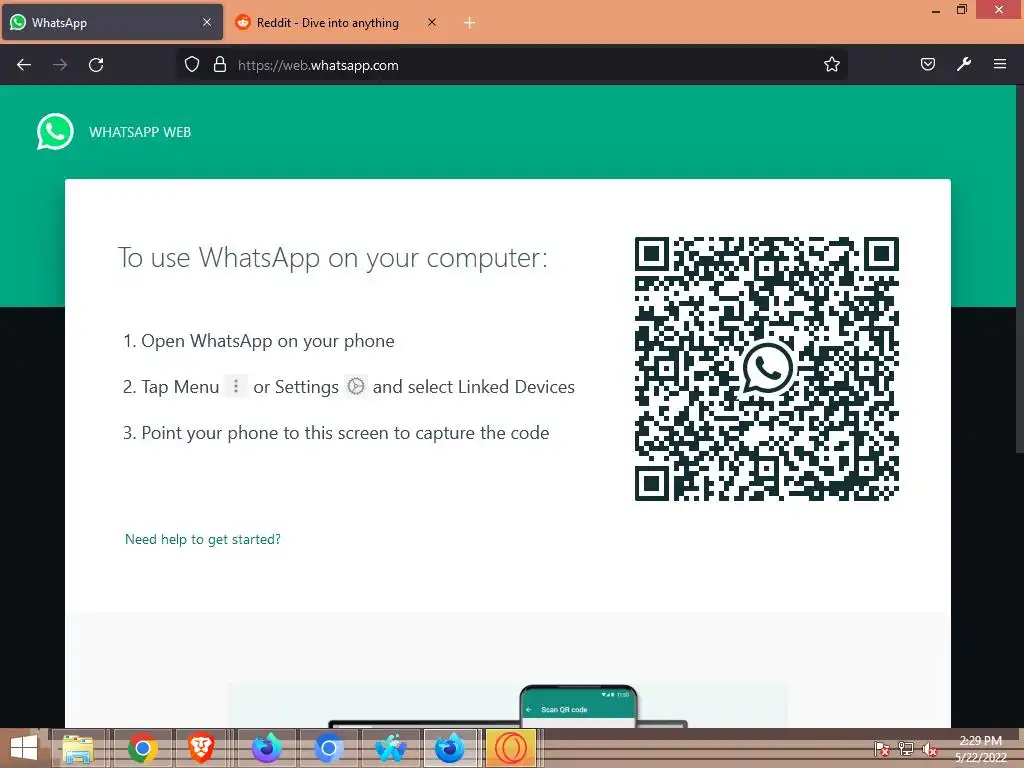1024x768 pixels.
Task: Click the QR code image
Action: 767,369
